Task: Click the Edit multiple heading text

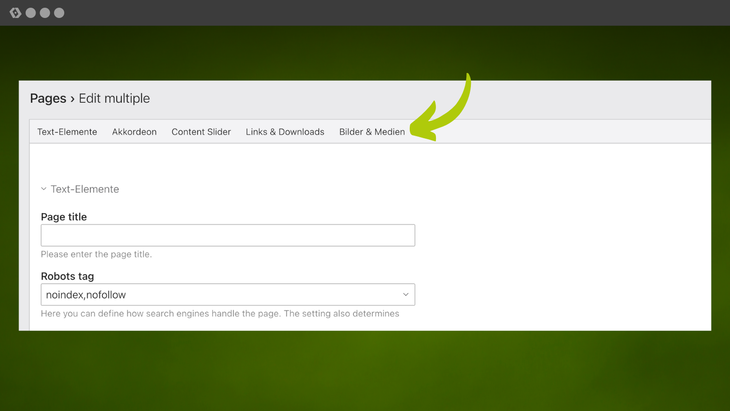Action: click(114, 98)
